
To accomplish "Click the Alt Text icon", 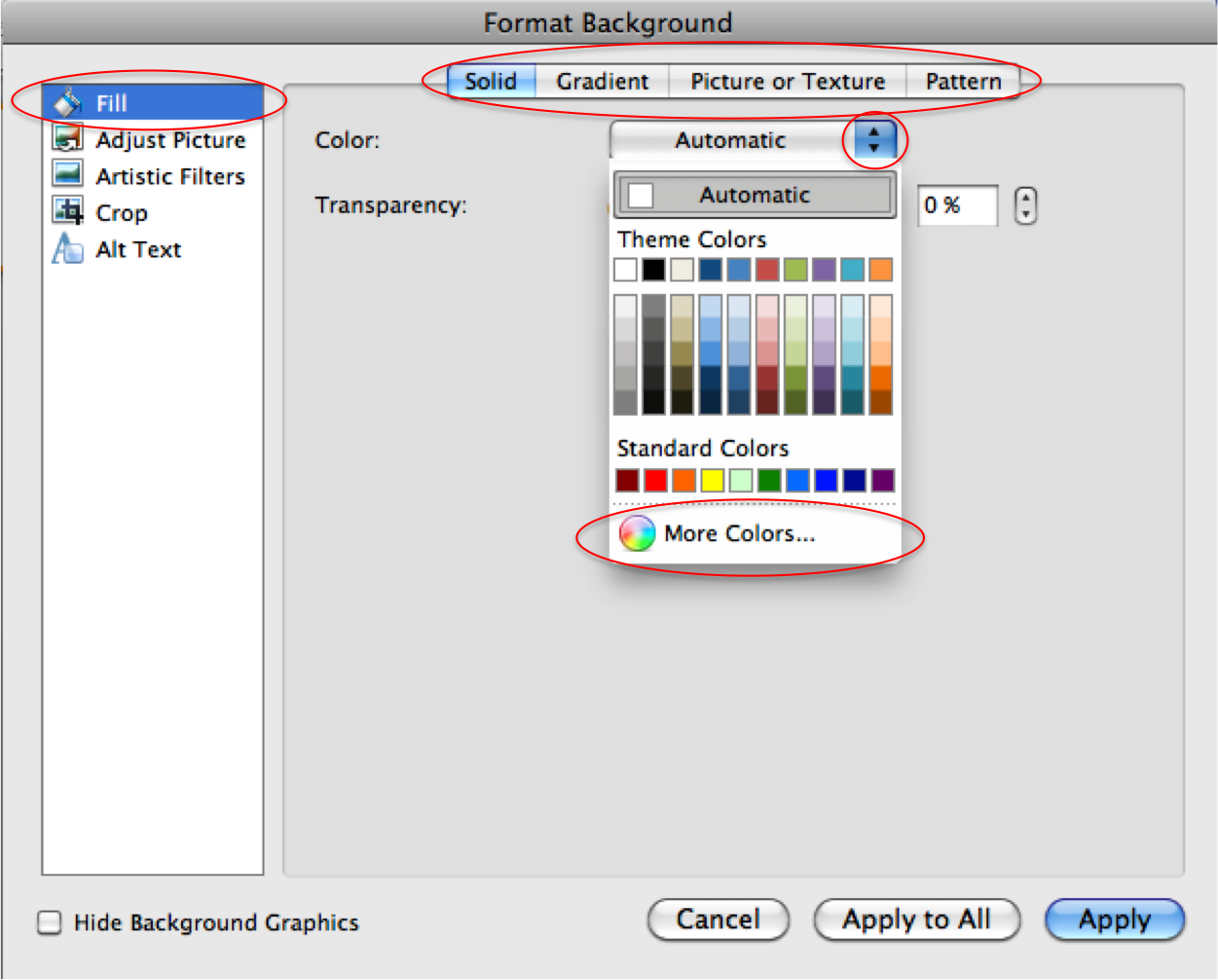I will tap(67, 248).
